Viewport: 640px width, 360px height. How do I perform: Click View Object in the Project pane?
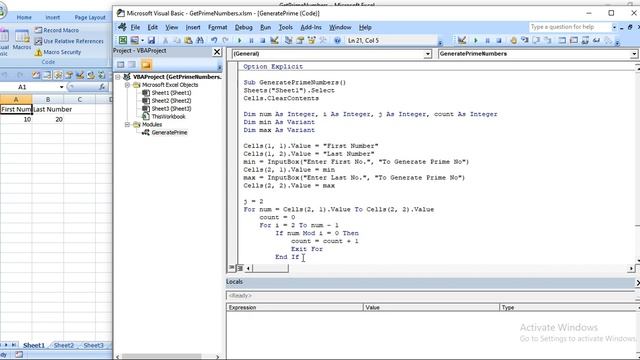point(132,64)
